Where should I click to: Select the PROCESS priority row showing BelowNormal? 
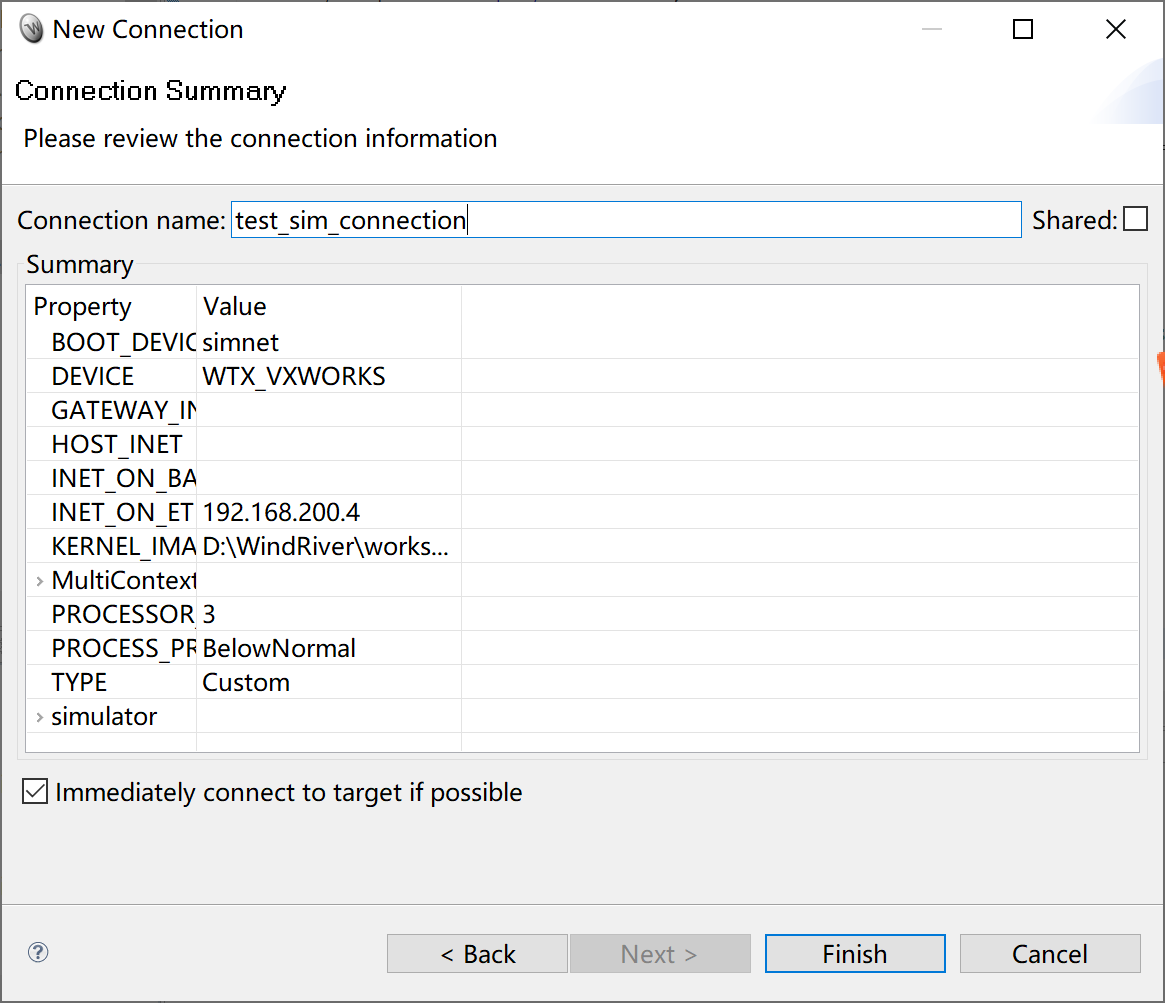(x=278, y=648)
